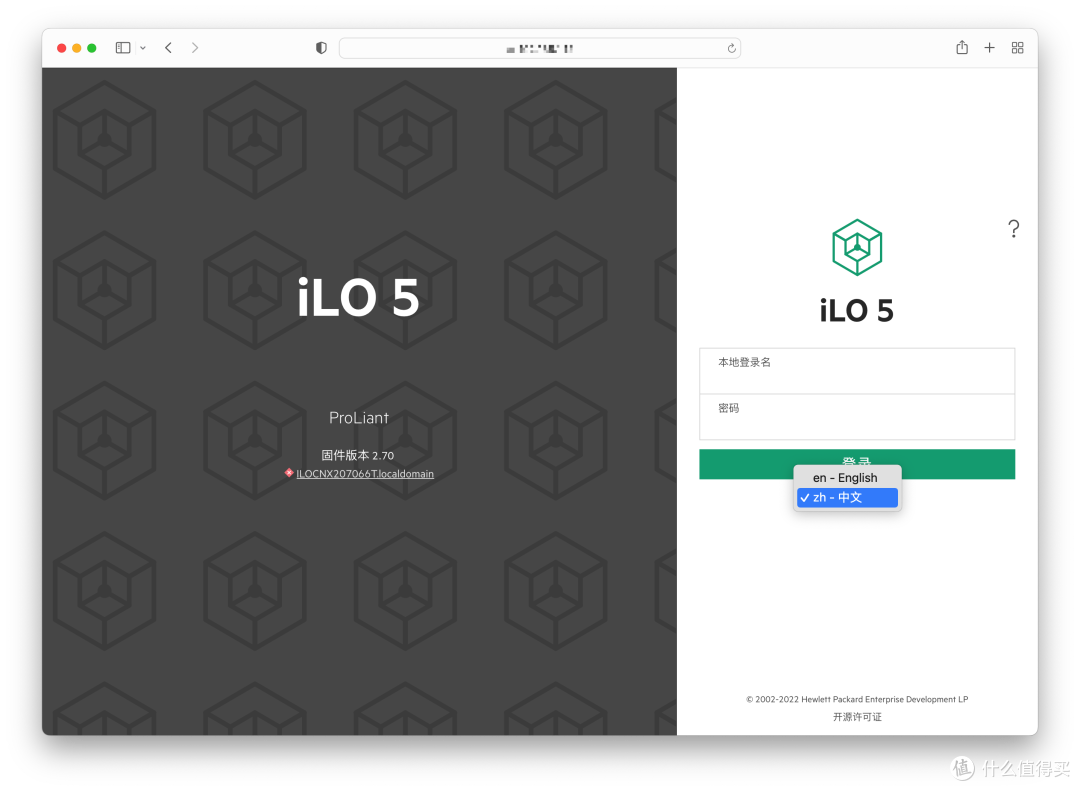This screenshot has height=791, width=1080.
Task: Open the privacy report shield icon
Action: click(321, 48)
